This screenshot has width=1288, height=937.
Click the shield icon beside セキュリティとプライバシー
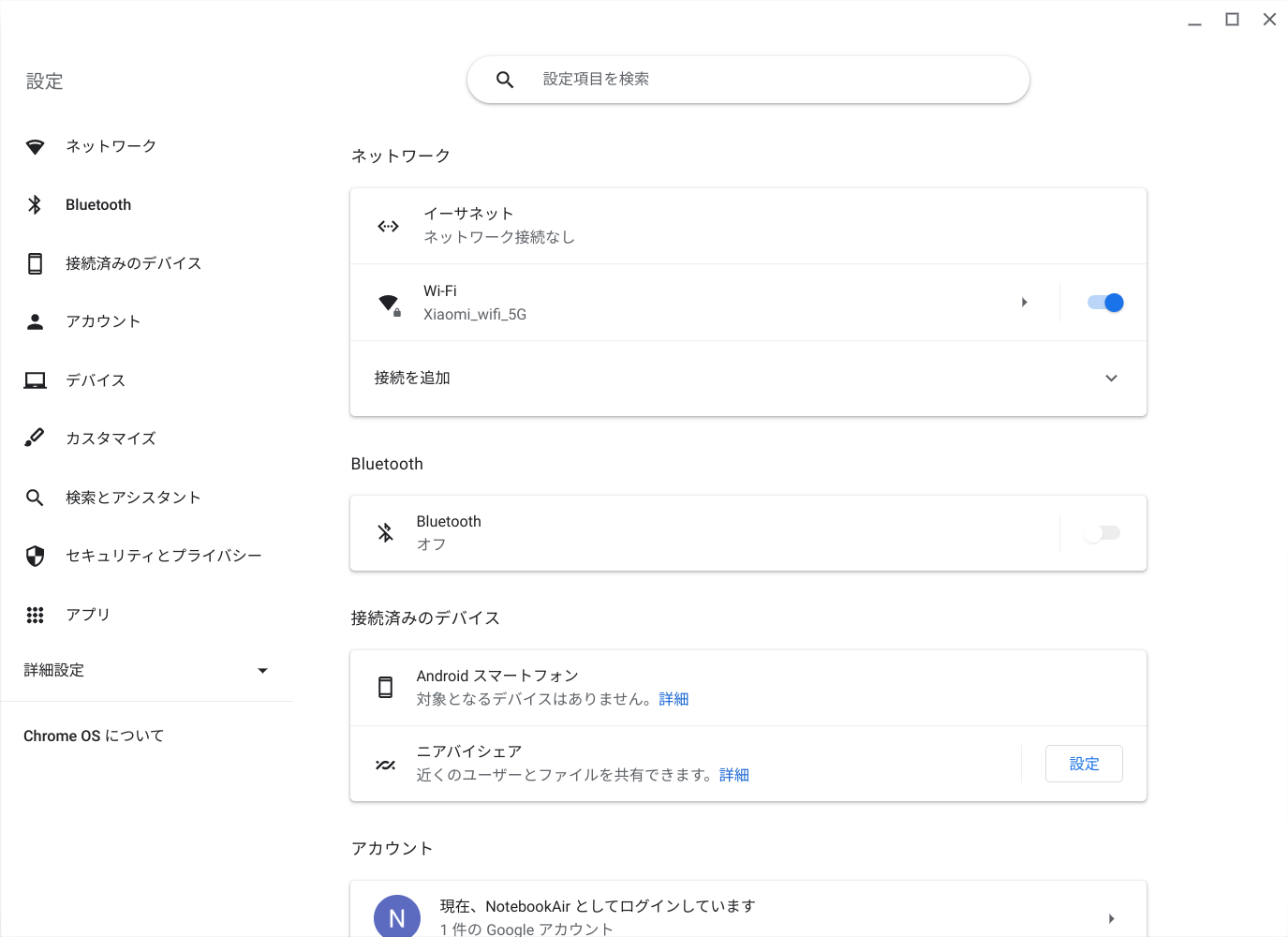tap(35, 557)
